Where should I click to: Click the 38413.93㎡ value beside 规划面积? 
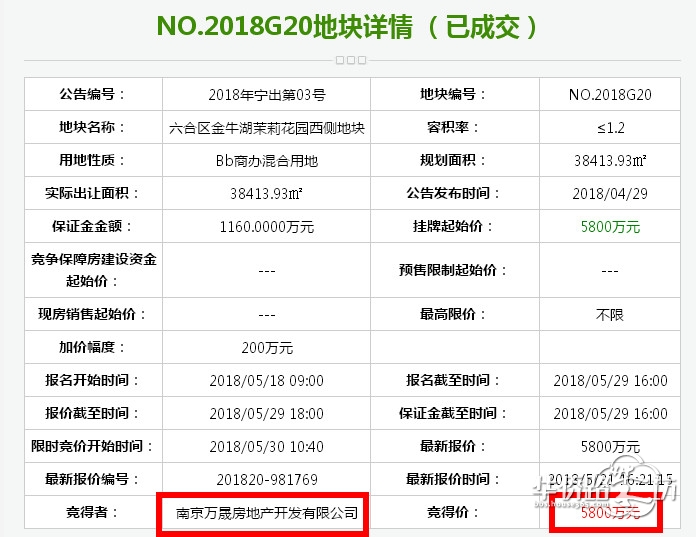tap(610, 161)
